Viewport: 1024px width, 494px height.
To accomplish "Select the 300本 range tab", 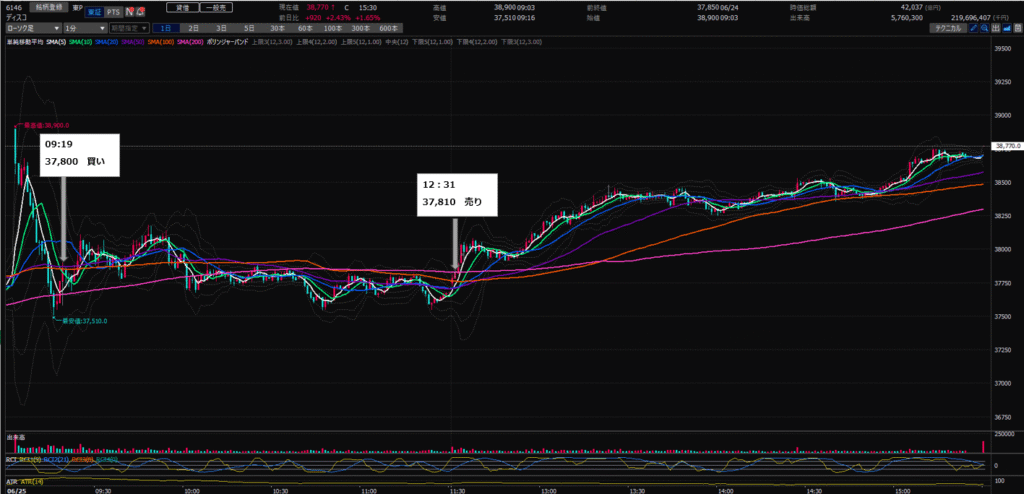I will coord(361,29).
